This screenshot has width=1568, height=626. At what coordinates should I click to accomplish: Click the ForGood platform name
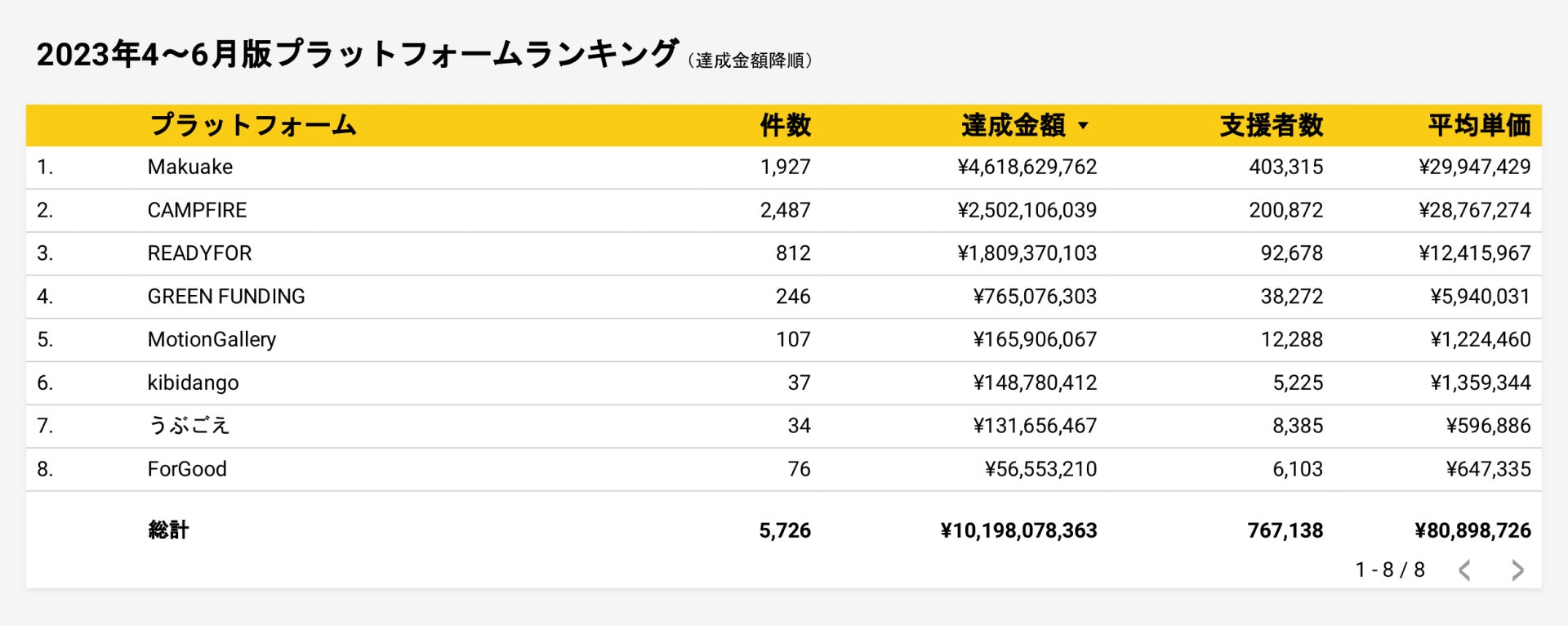187,469
